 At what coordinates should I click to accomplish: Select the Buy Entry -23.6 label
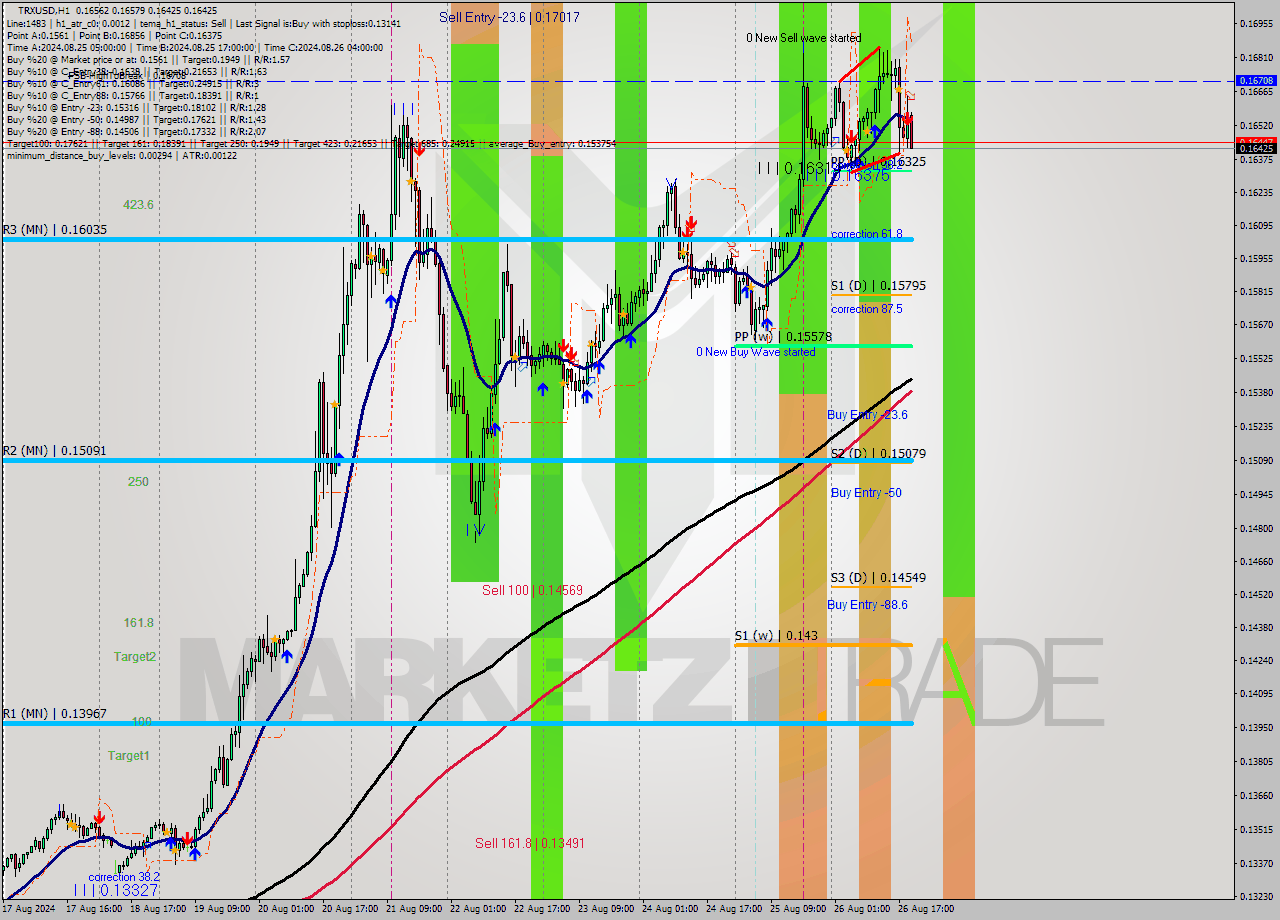tap(867, 414)
